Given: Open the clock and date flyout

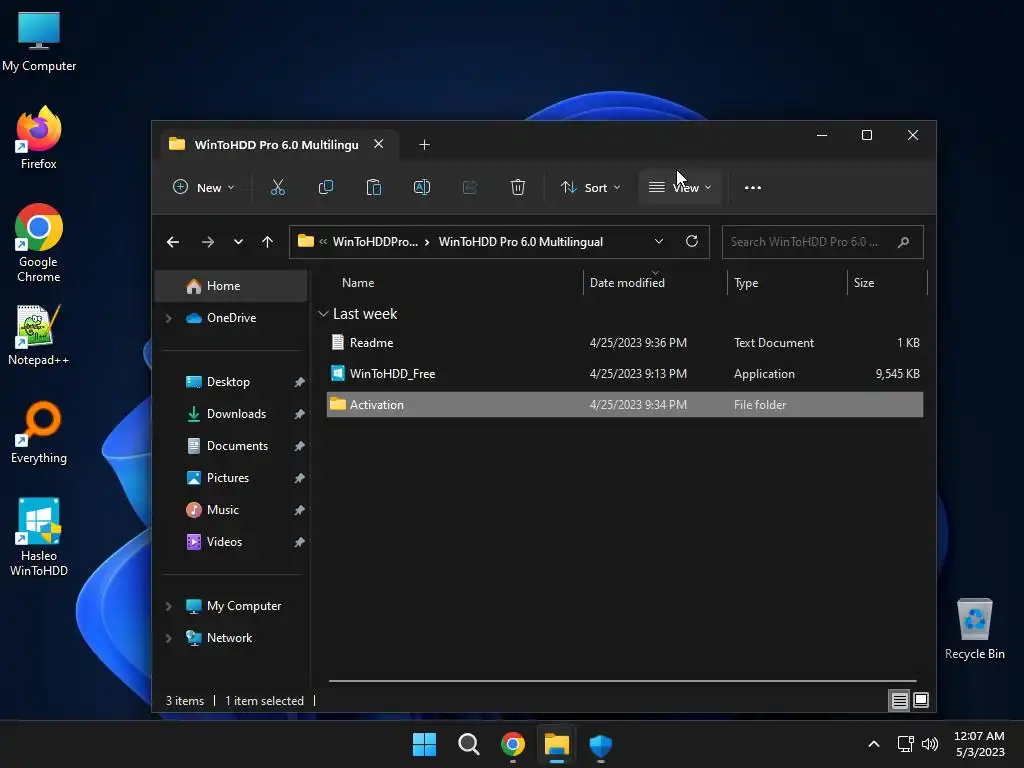Looking at the screenshot, I should 979,744.
